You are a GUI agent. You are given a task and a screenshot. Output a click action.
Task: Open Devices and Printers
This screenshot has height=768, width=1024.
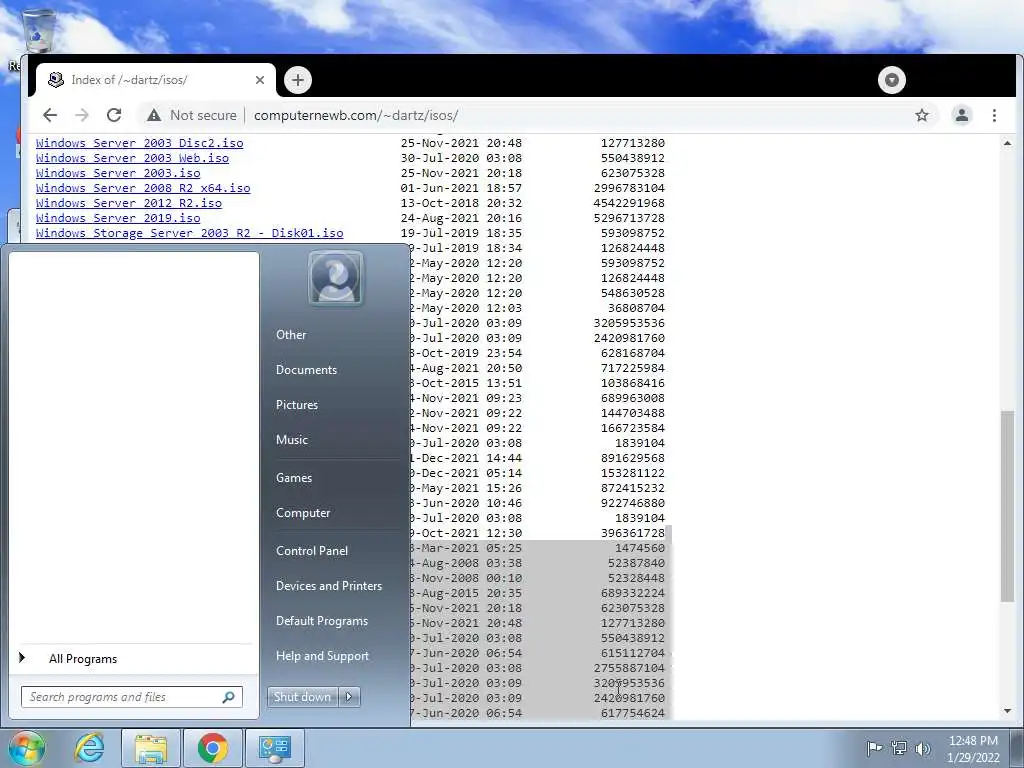pyautogui.click(x=328, y=586)
